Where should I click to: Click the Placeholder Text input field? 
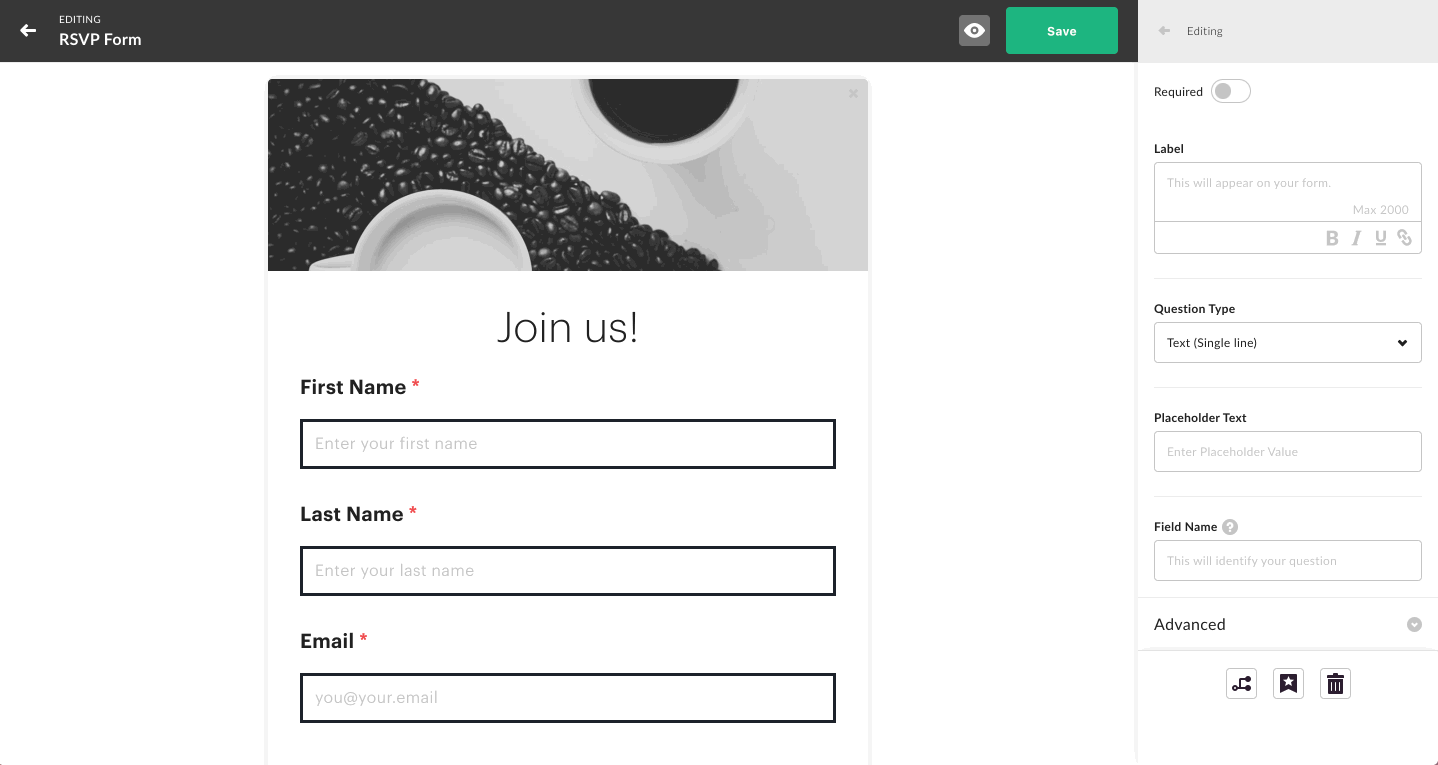pos(1288,452)
